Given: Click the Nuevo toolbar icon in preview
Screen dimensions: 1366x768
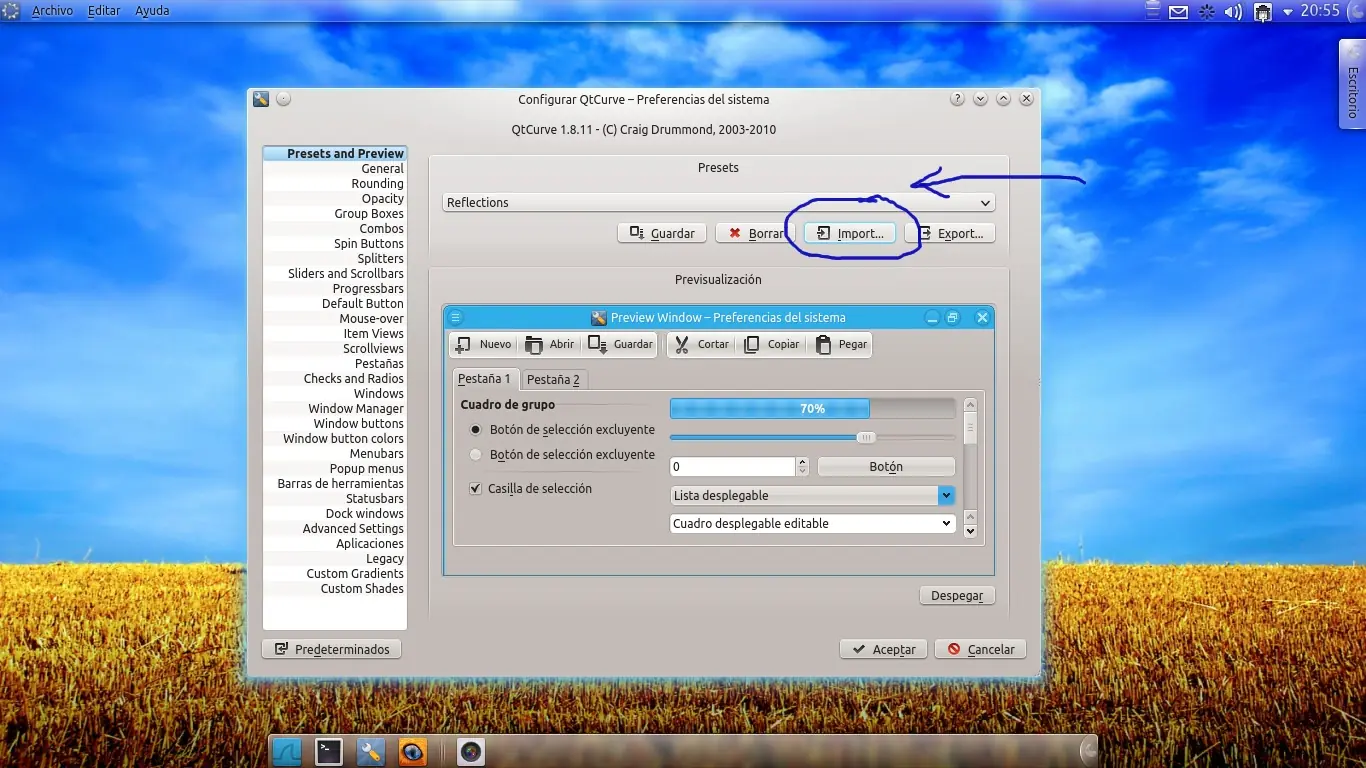Looking at the screenshot, I should coord(463,345).
